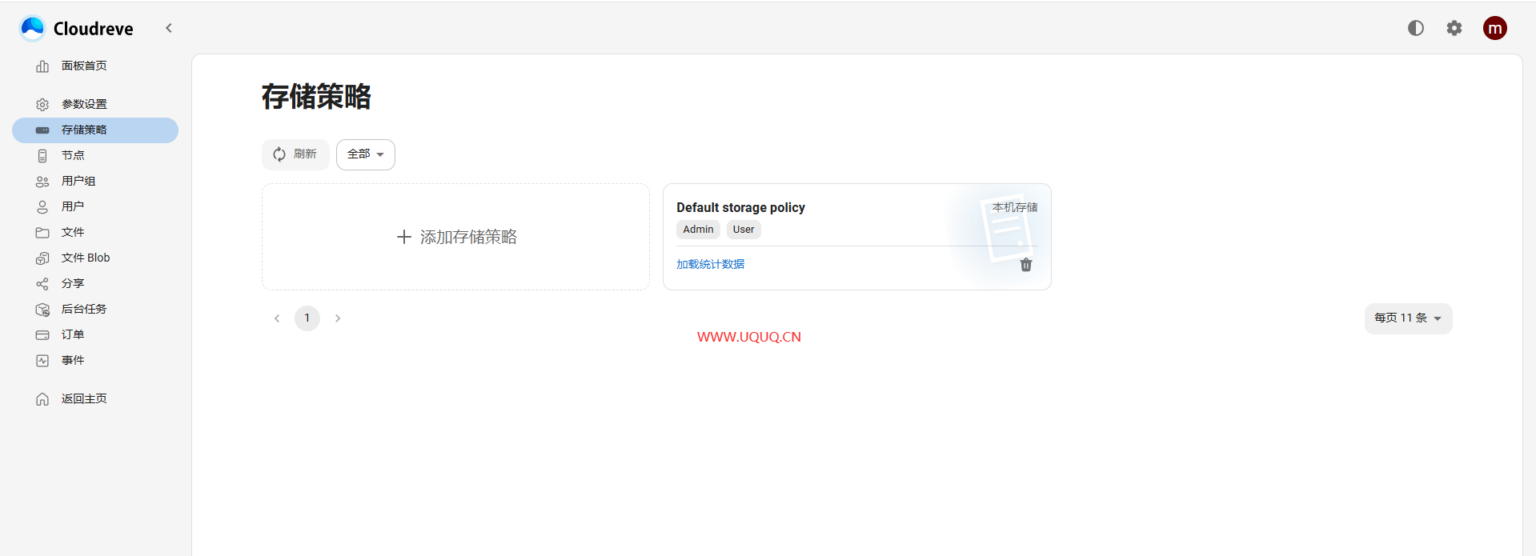Screen dimensions: 1536x556
Task: Open the 订单 sidebar text
Action: 73,335
